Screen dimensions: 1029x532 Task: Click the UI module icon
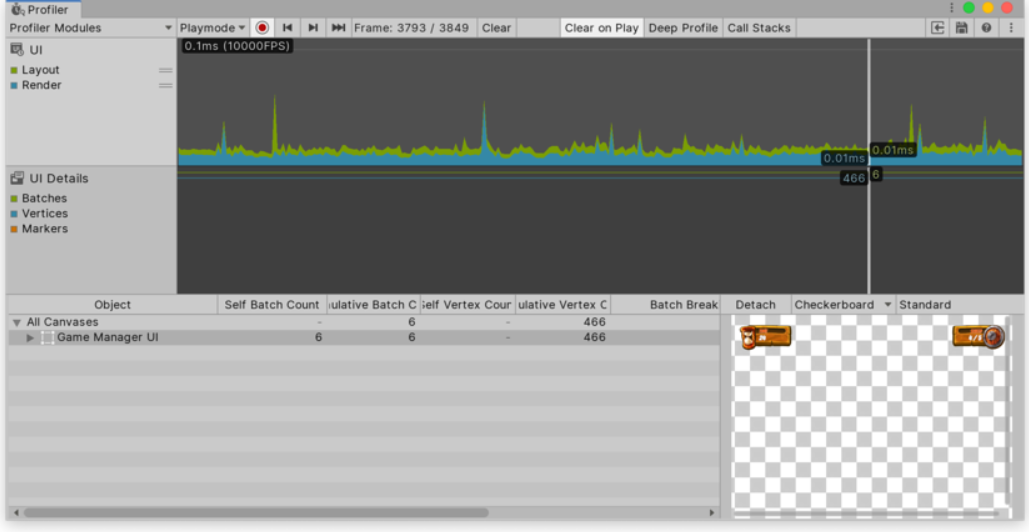[17, 50]
